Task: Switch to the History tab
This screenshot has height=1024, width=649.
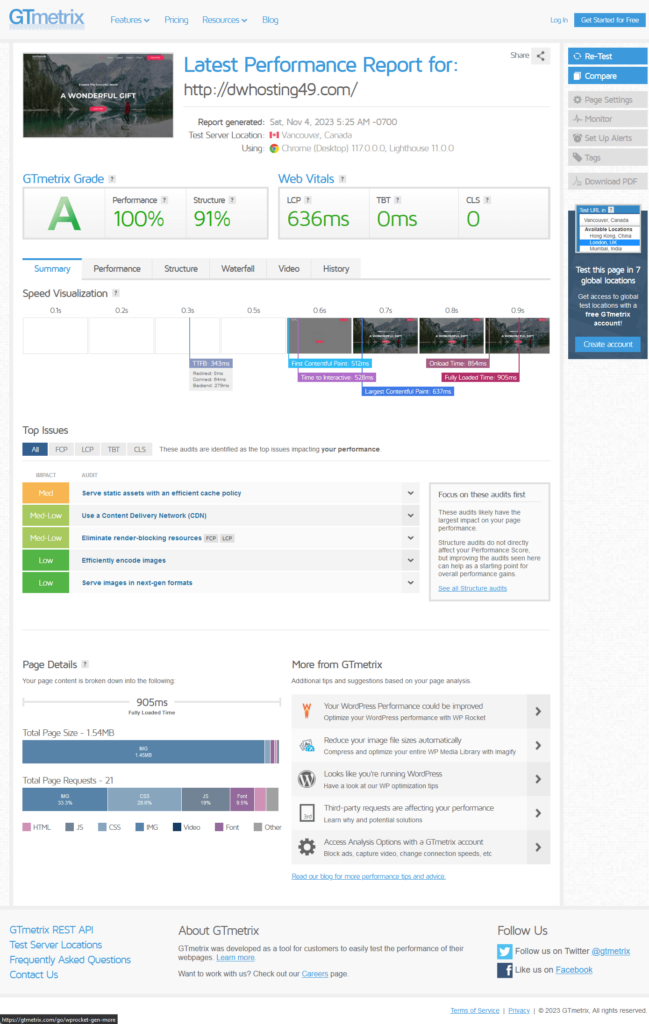Action: 336,268
